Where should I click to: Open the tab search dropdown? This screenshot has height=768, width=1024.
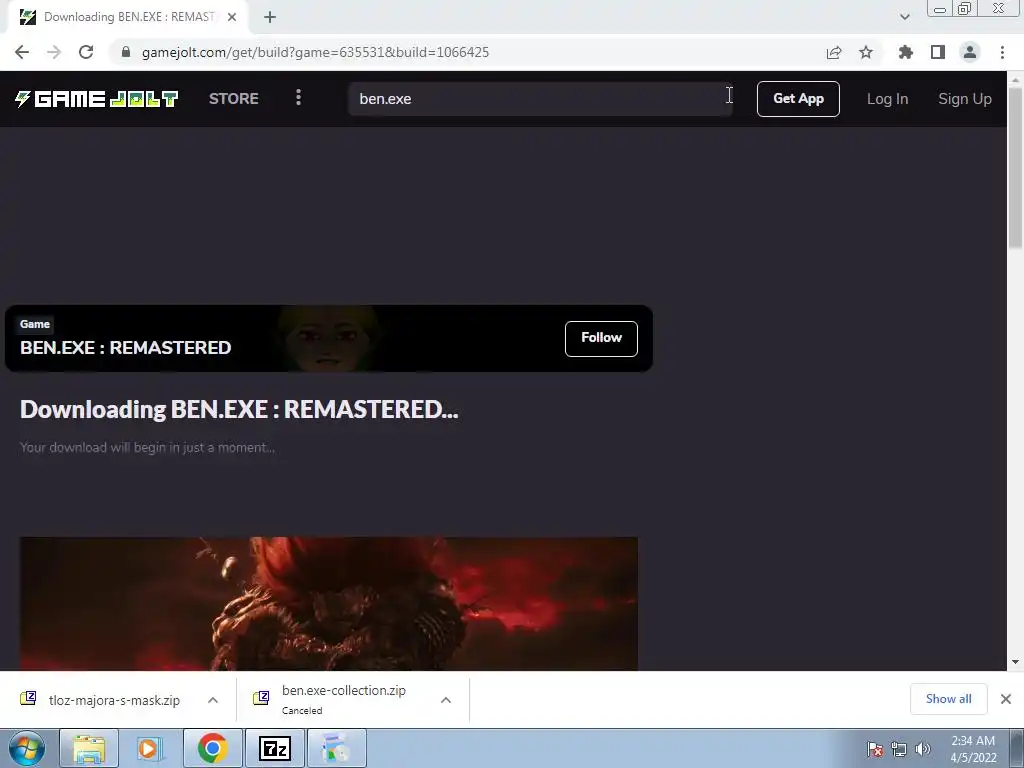[x=904, y=17]
